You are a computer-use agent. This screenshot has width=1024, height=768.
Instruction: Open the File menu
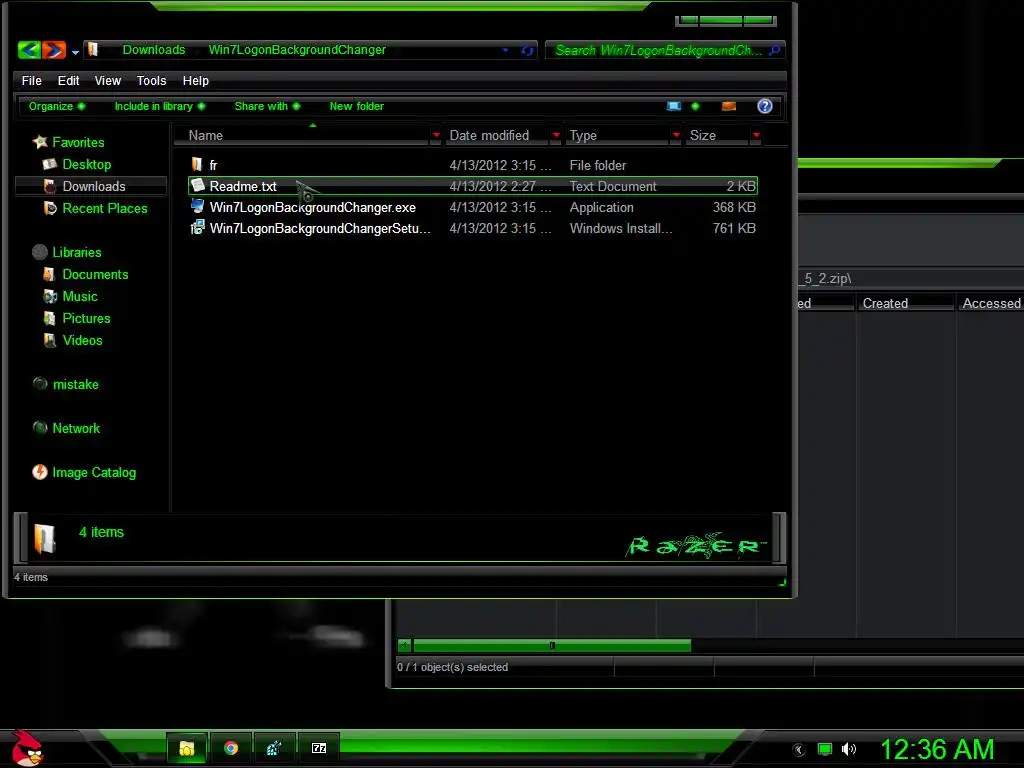coord(31,81)
